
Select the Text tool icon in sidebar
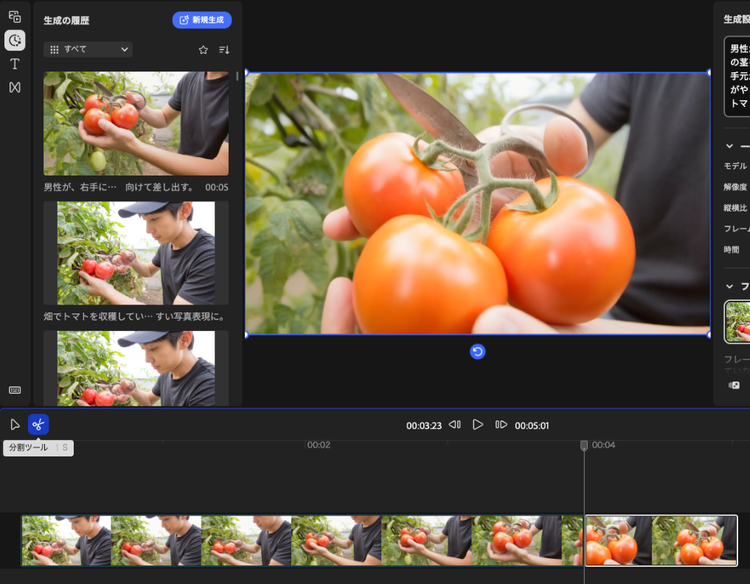[15, 64]
